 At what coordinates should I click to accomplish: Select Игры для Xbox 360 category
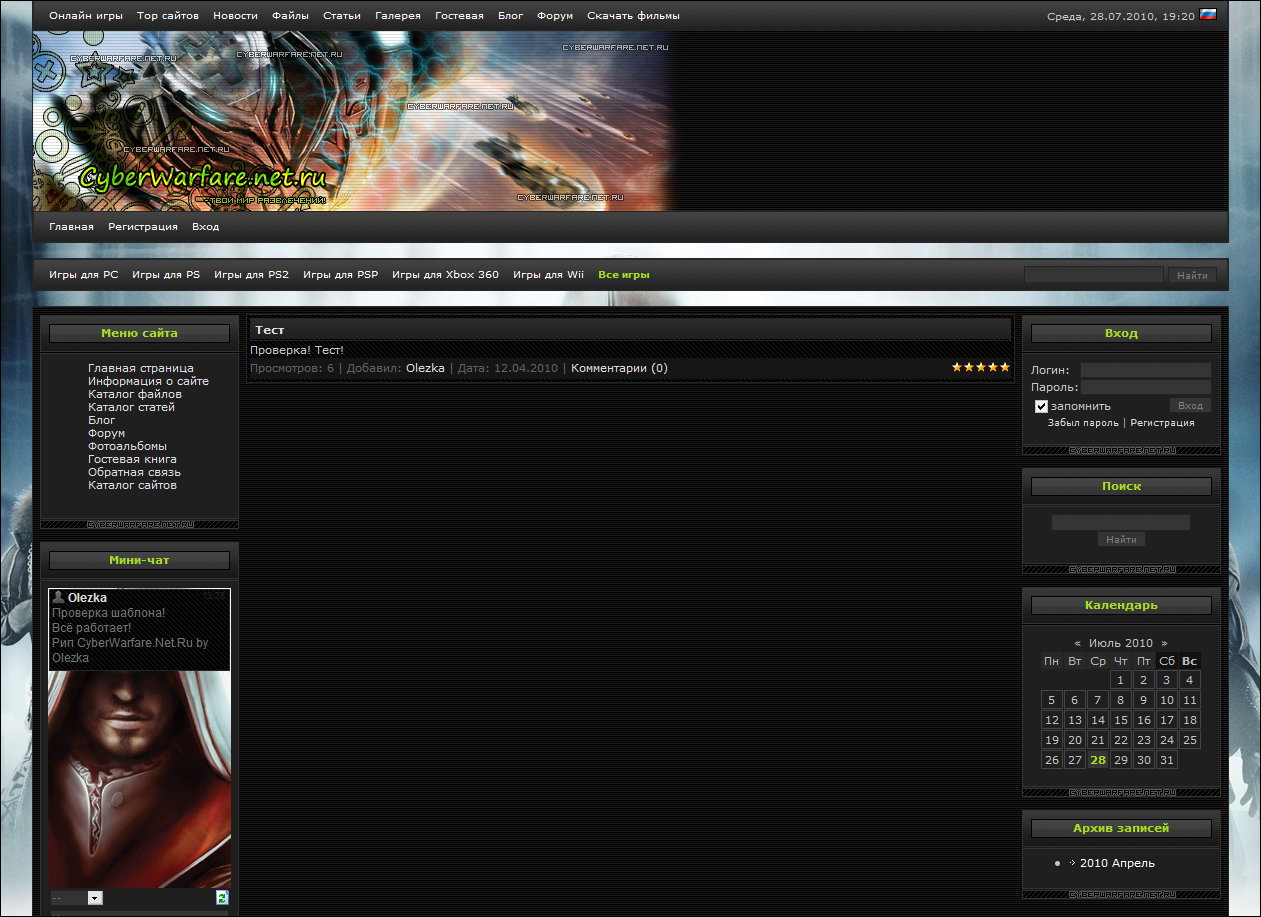pos(445,274)
